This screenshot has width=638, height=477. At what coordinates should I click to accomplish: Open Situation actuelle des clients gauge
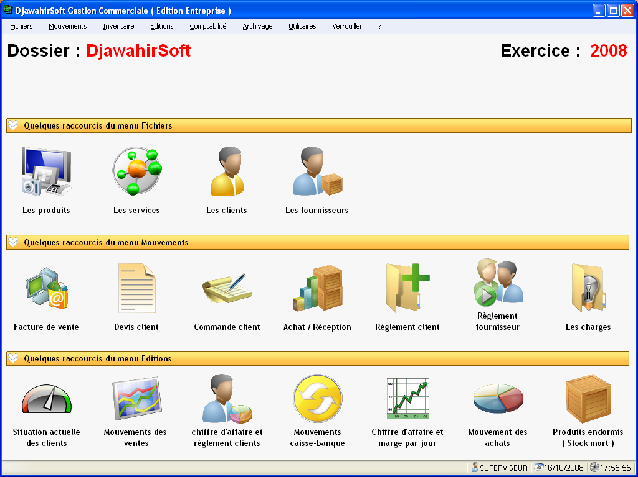click(46, 399)
